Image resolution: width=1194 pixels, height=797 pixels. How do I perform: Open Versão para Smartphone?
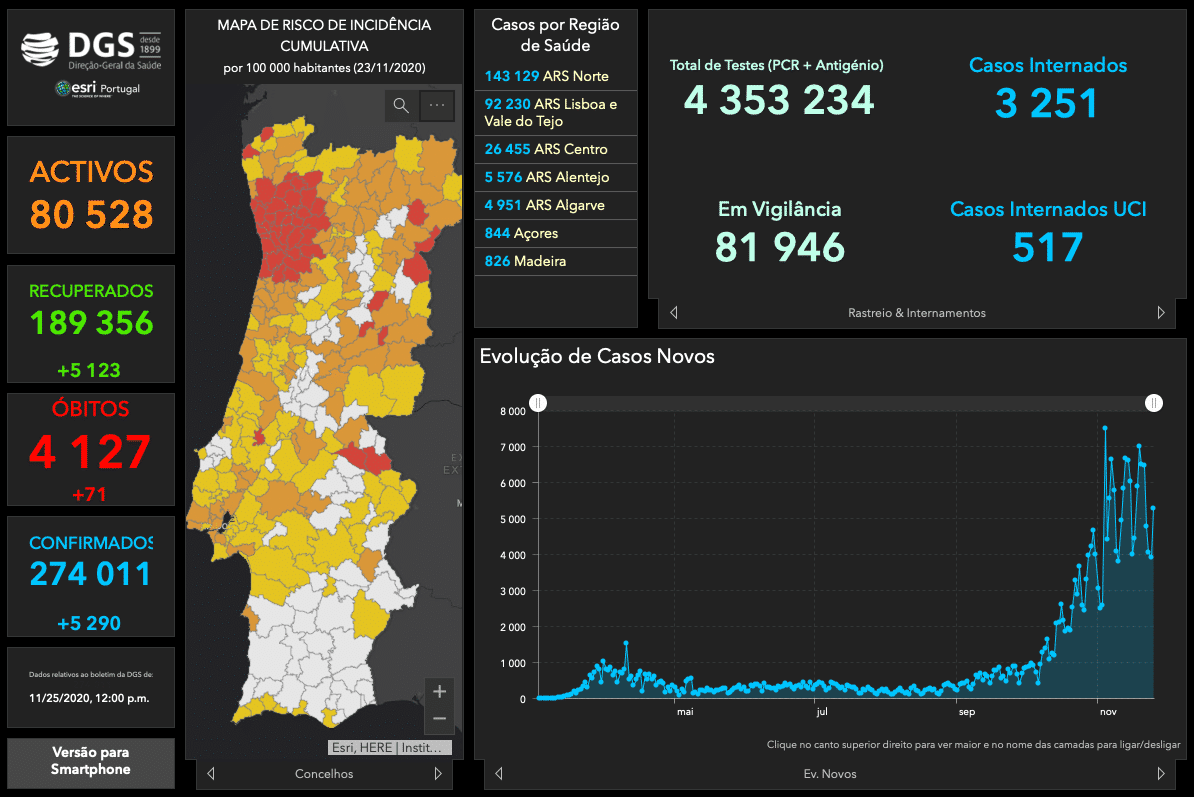[x=90, y=761]
